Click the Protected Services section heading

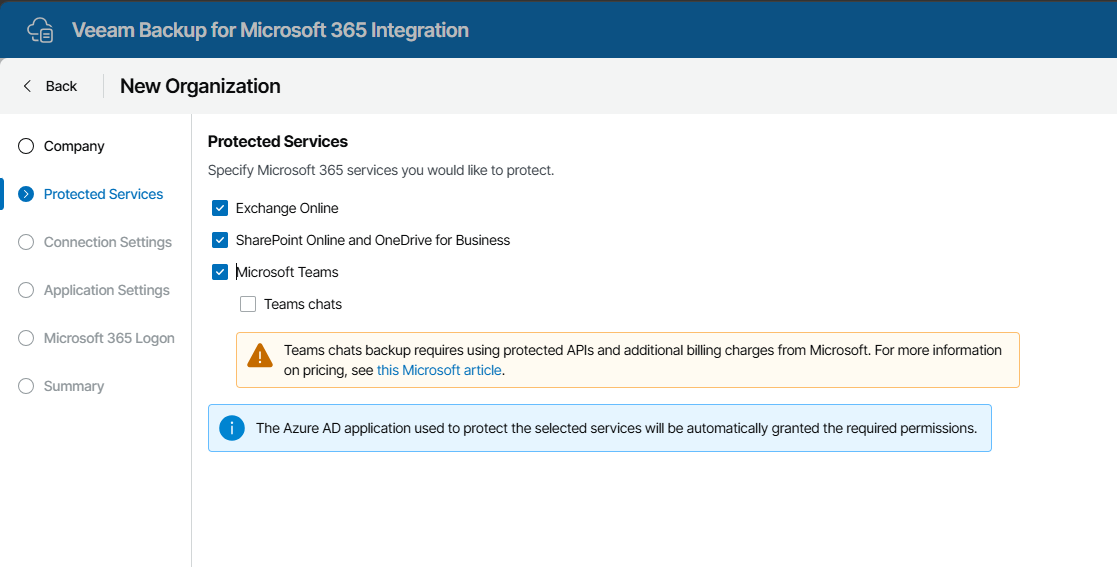point(278,142)
